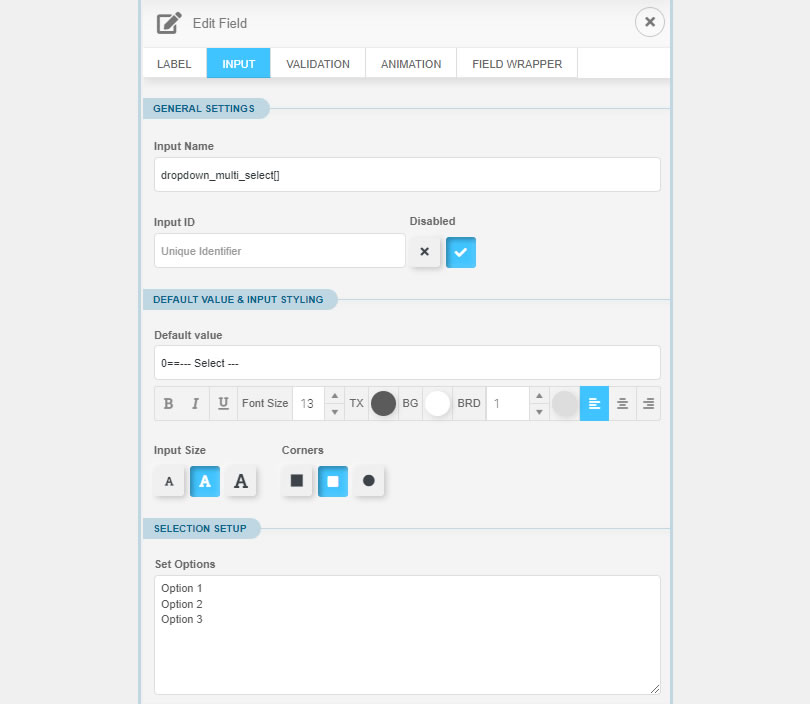The width and height of the screenshot is (810, 704).
Task: Click the Input ID Unique Identifier field
Action: click(x=279, y=251)
